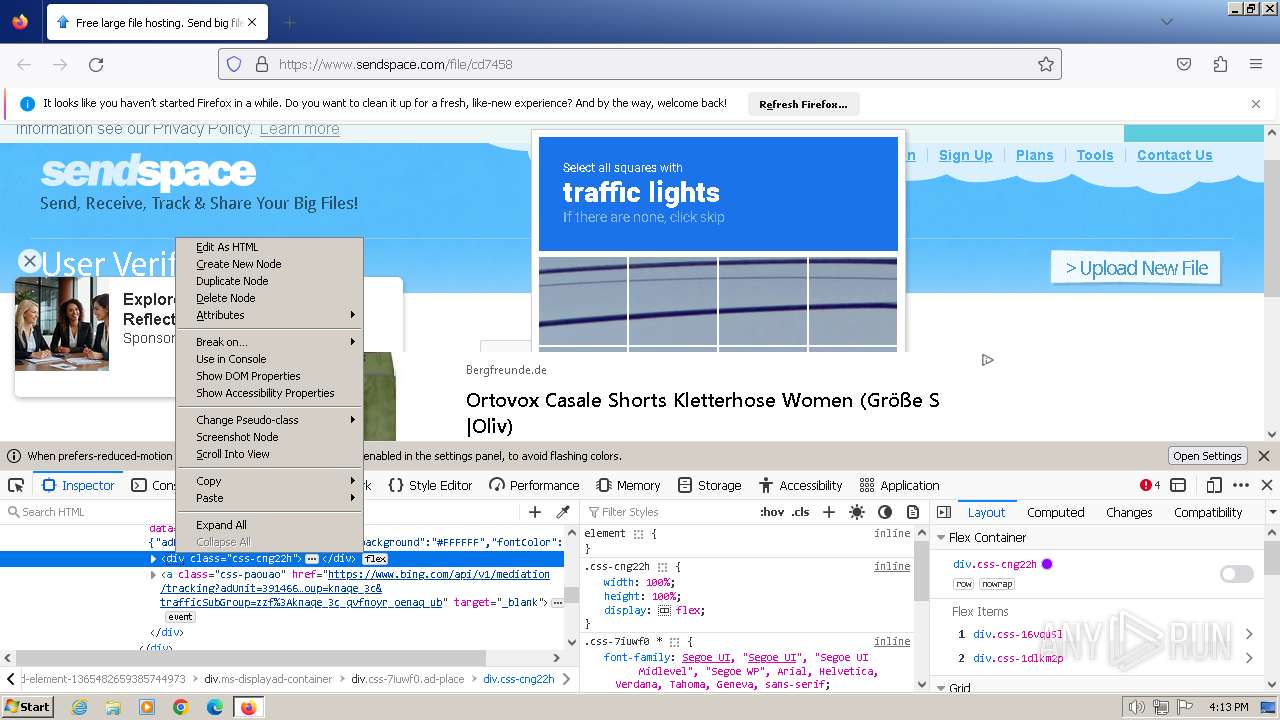The width and height of the screenshot is (1280, 720).
Task: Toggle light color scheme simulation
Action: click(x=857, y=512)
